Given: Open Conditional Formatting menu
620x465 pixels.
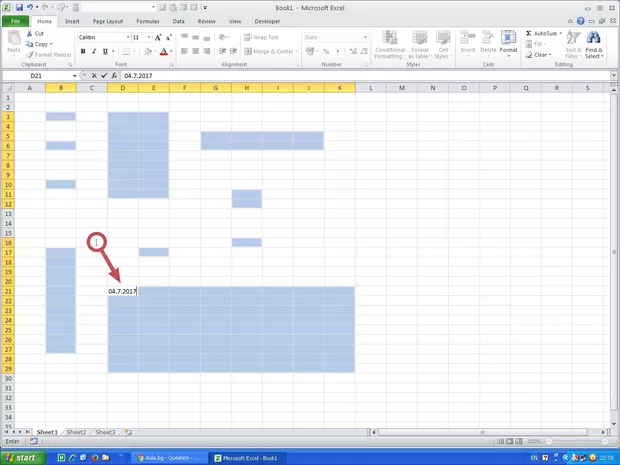Looking at the screenshot, I should point(390,45).
